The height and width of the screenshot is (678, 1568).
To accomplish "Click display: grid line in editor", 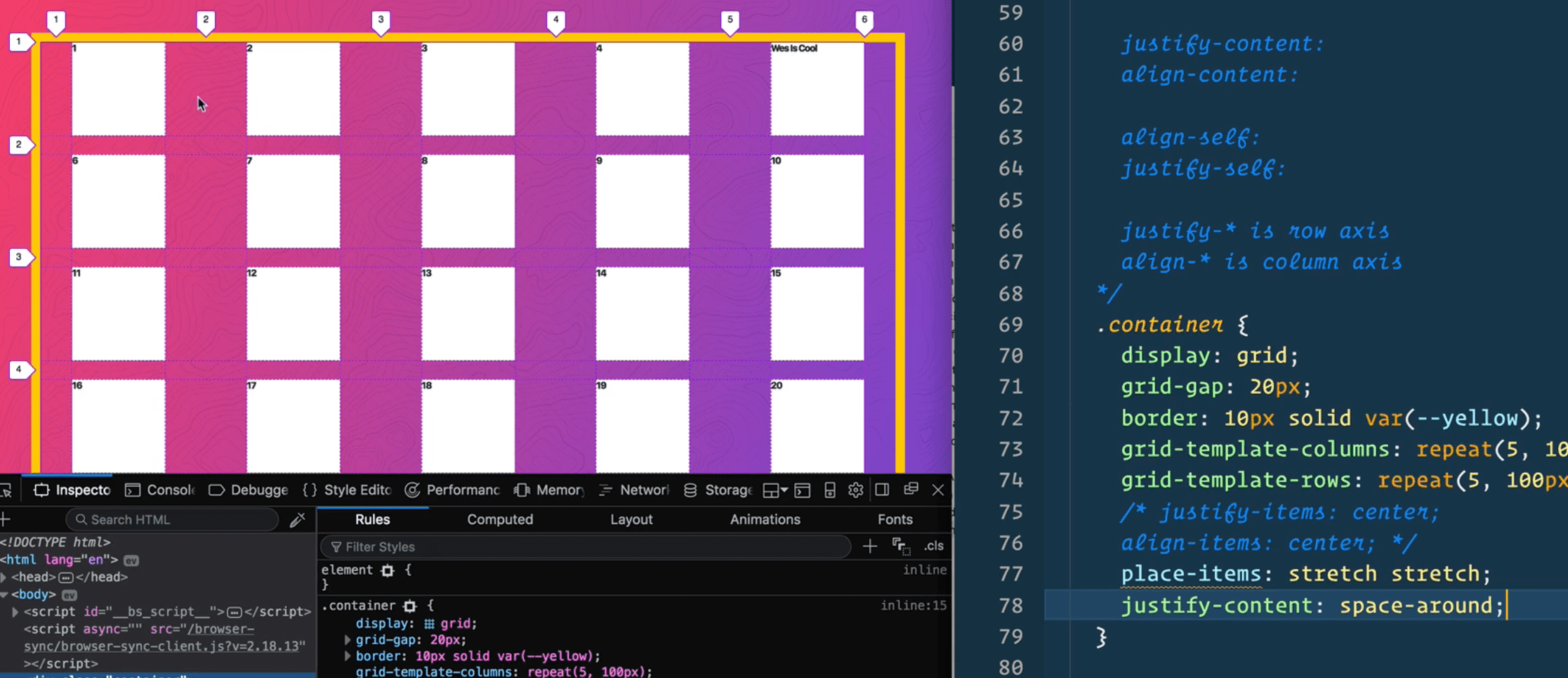I will point(1209,356).
